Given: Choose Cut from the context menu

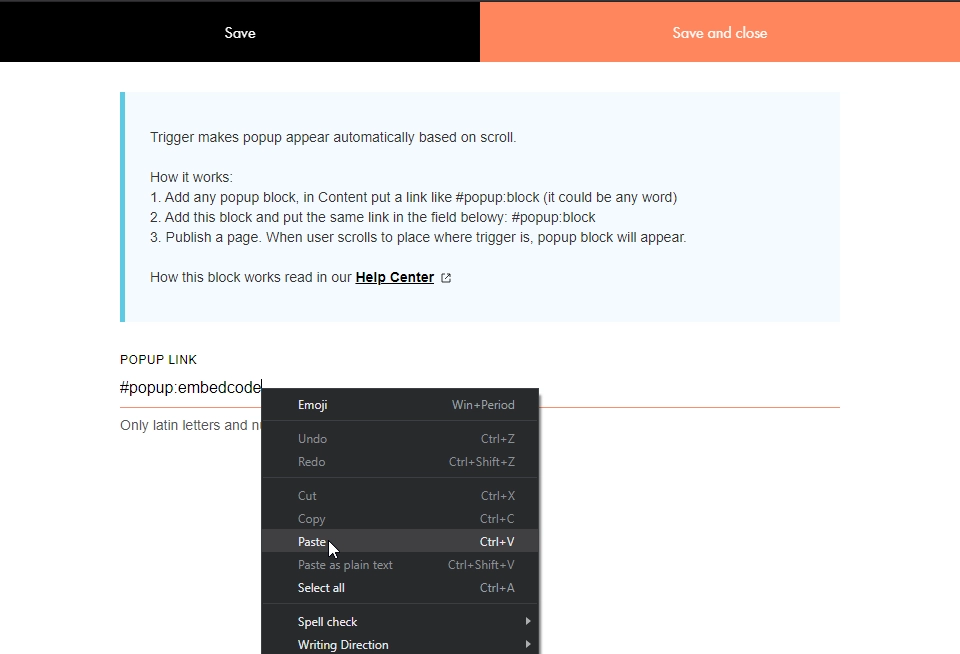Looking at the screenshot, I should [x=400, y=496].
